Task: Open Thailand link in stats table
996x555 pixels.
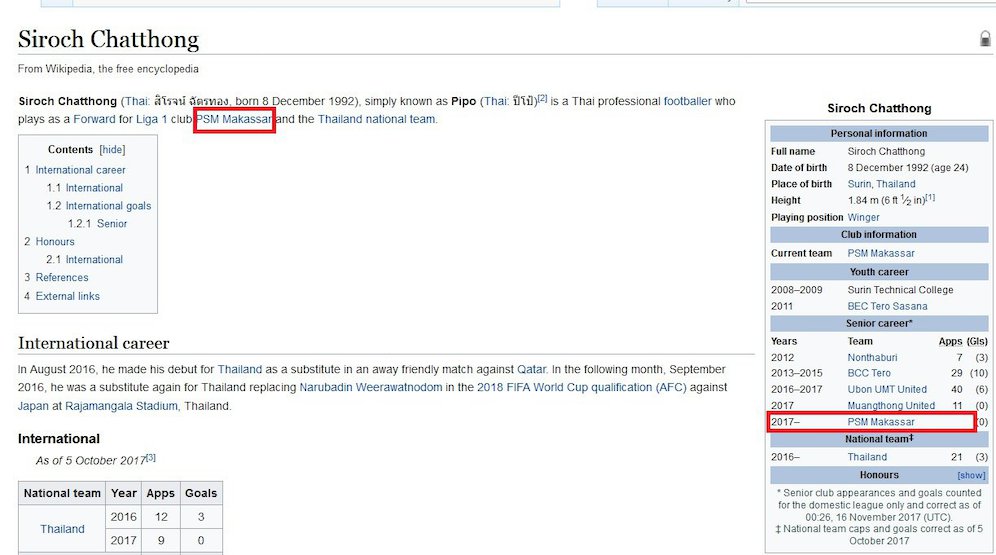Action: click(x=62, y=529)
